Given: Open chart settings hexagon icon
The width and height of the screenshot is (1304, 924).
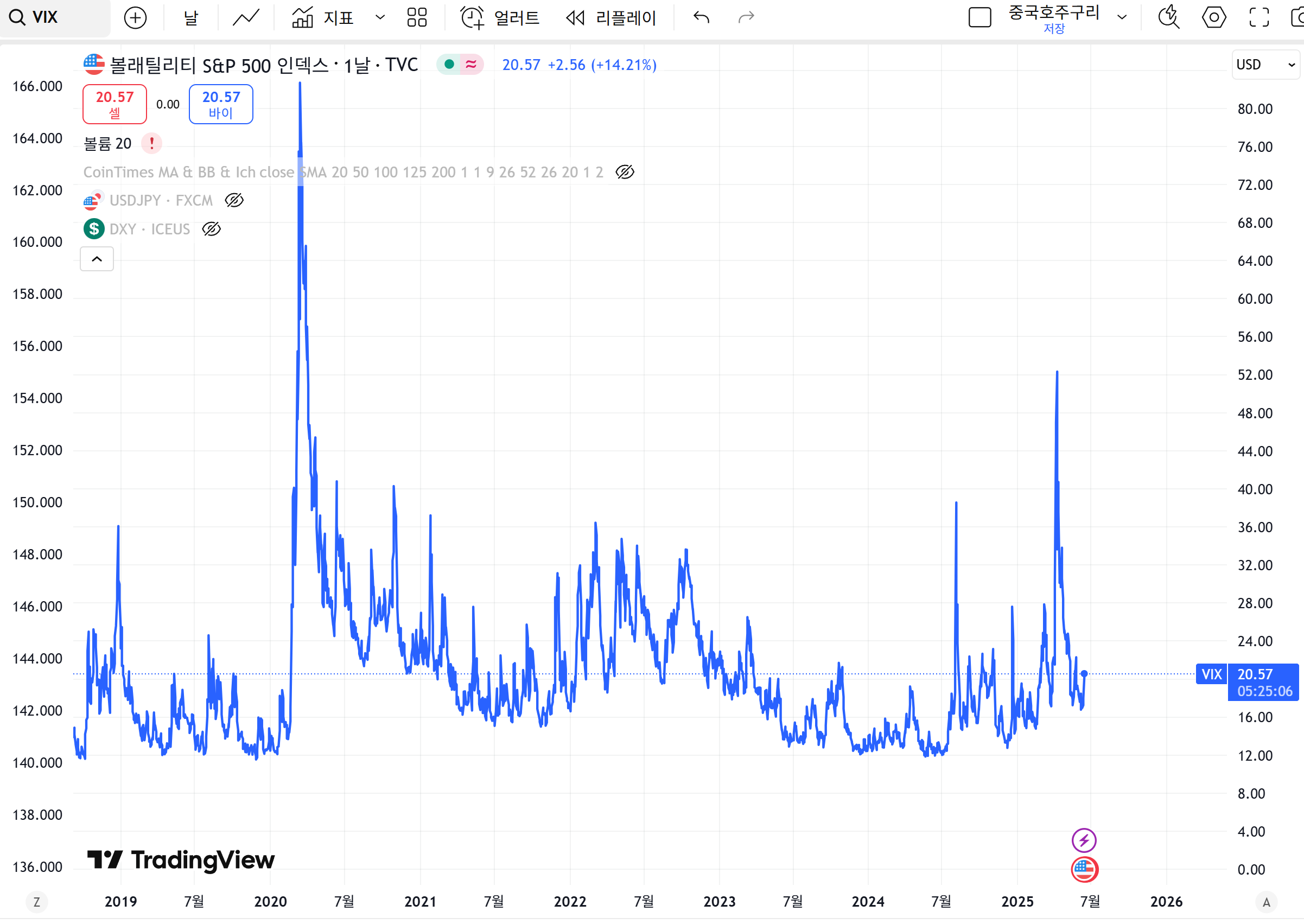Looking at the screenshot, I should click(x=1213, y=18).
